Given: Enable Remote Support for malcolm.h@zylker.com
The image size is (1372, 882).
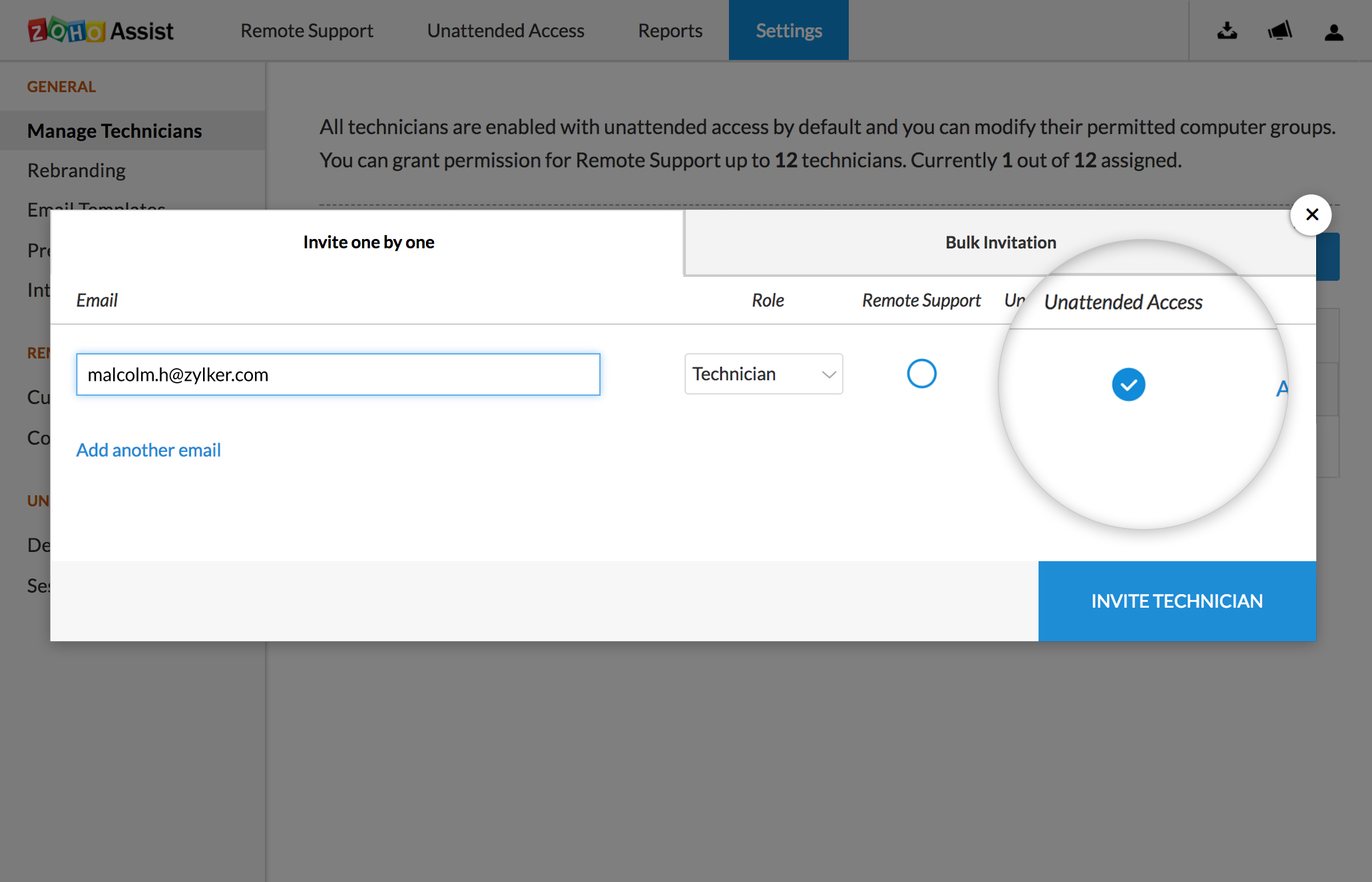Looking at the screenshot, I should 921,373.
